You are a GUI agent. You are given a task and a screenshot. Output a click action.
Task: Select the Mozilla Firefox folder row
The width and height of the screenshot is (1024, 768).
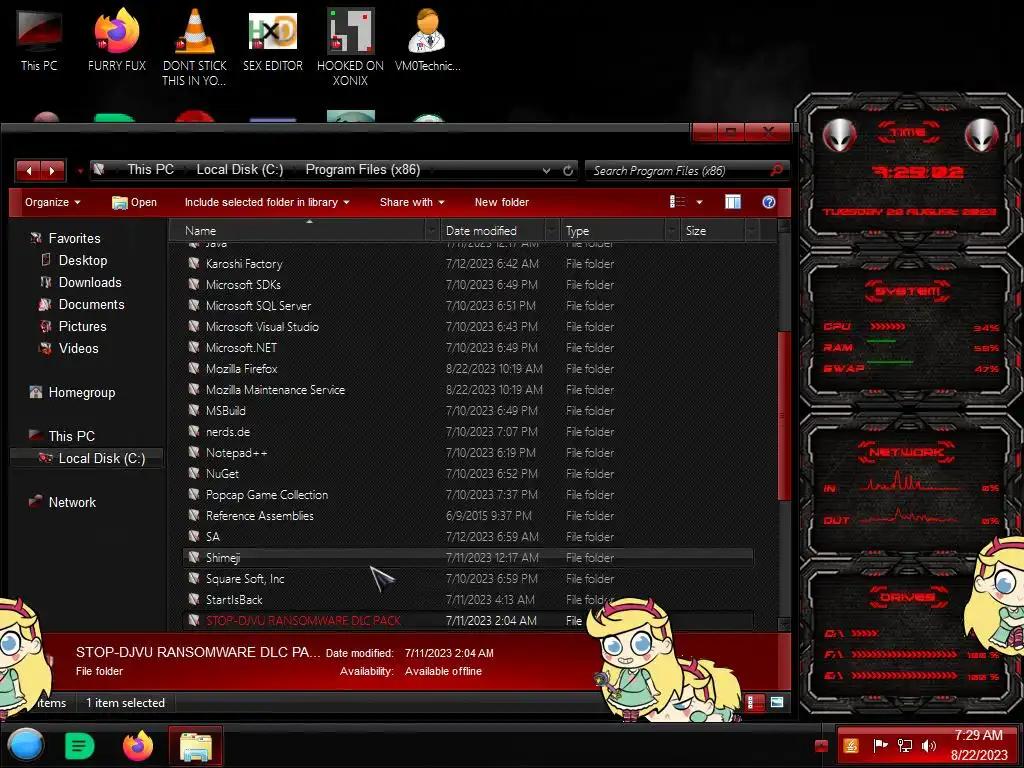pos(468,368)
